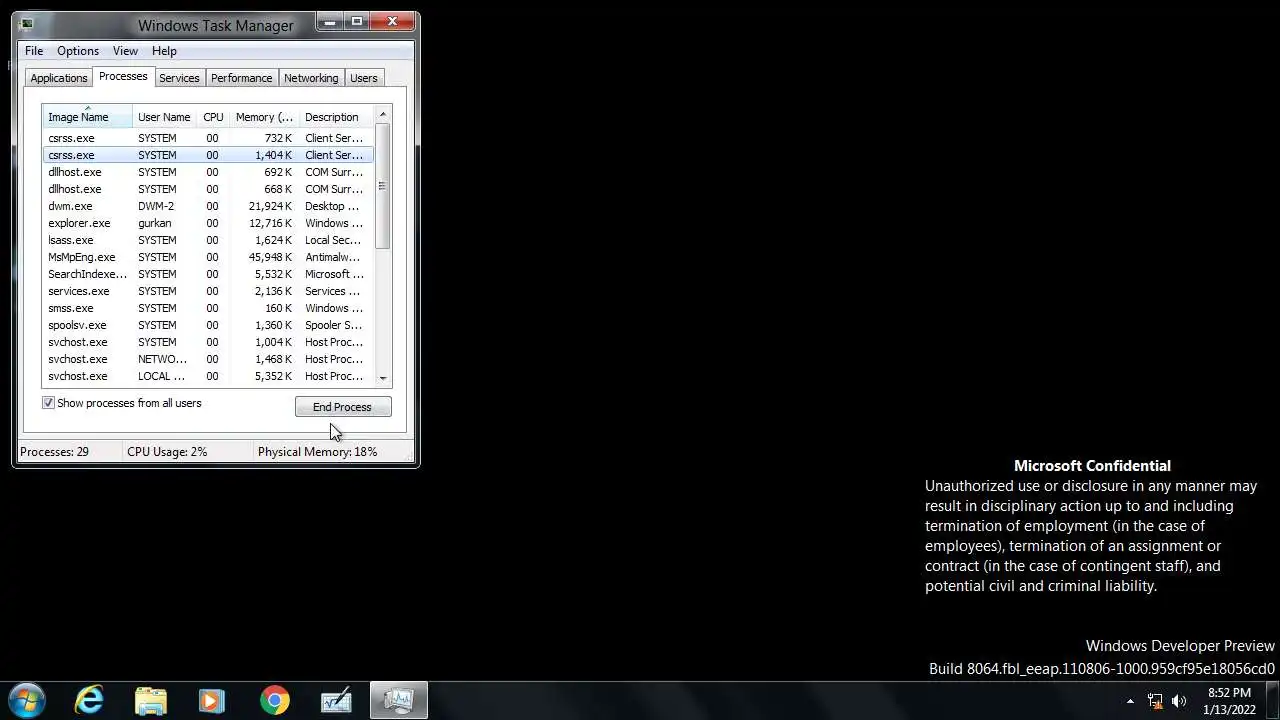
Task: Click the Physical Memory: 18% status entry
Action: (x=318, y=452)
